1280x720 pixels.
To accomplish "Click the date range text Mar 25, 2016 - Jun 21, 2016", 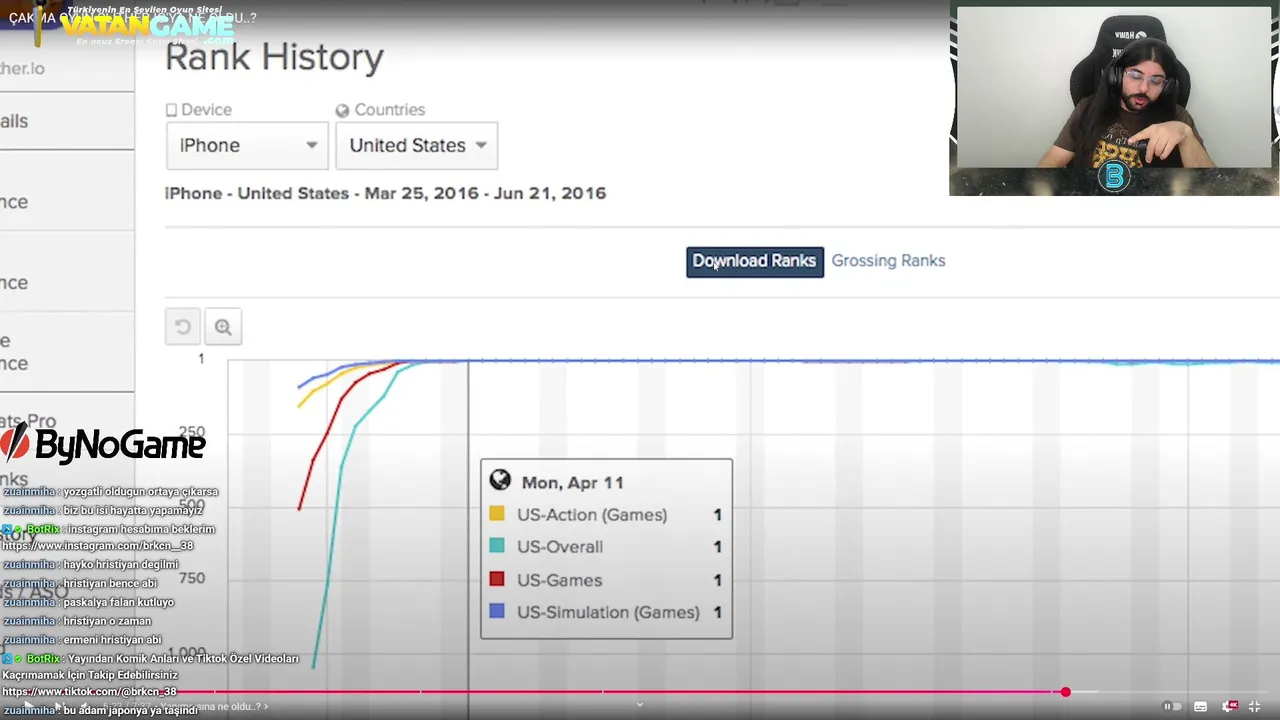I will [485, 193].
